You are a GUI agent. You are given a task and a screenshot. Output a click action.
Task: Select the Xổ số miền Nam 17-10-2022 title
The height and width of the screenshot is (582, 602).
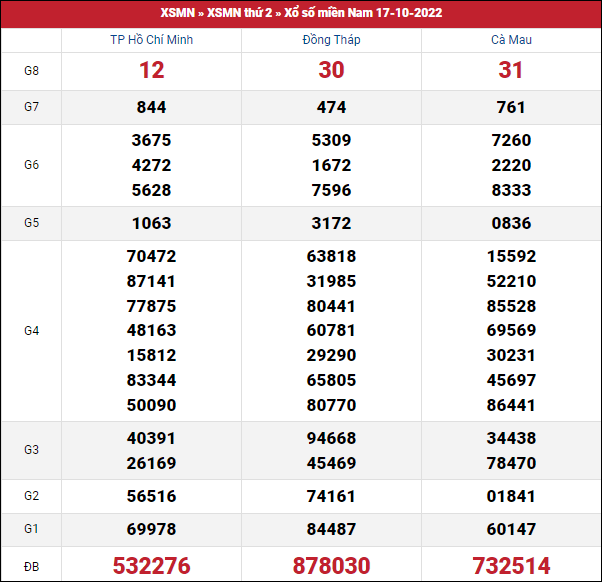(364, 13)
